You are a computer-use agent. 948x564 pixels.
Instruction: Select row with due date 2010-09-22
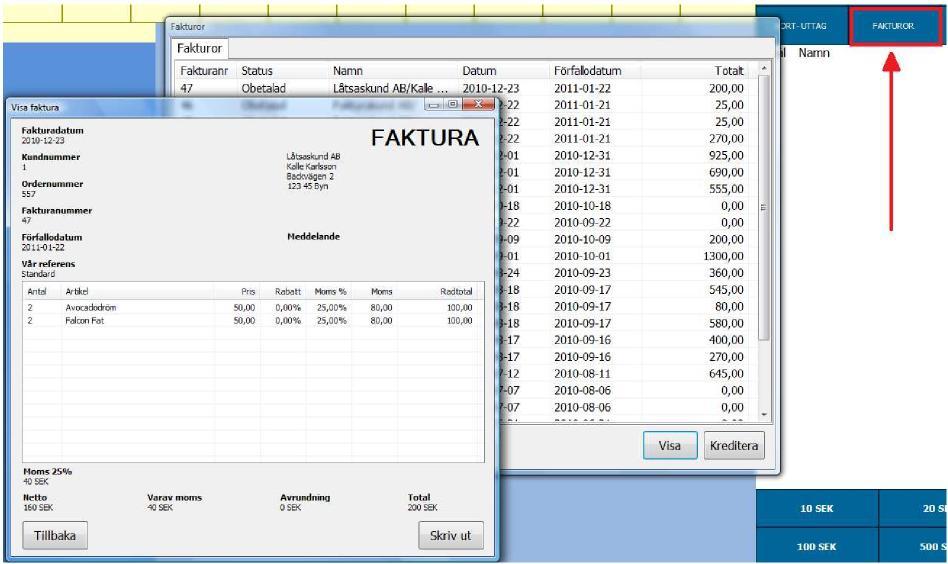[x=625, y=223]
